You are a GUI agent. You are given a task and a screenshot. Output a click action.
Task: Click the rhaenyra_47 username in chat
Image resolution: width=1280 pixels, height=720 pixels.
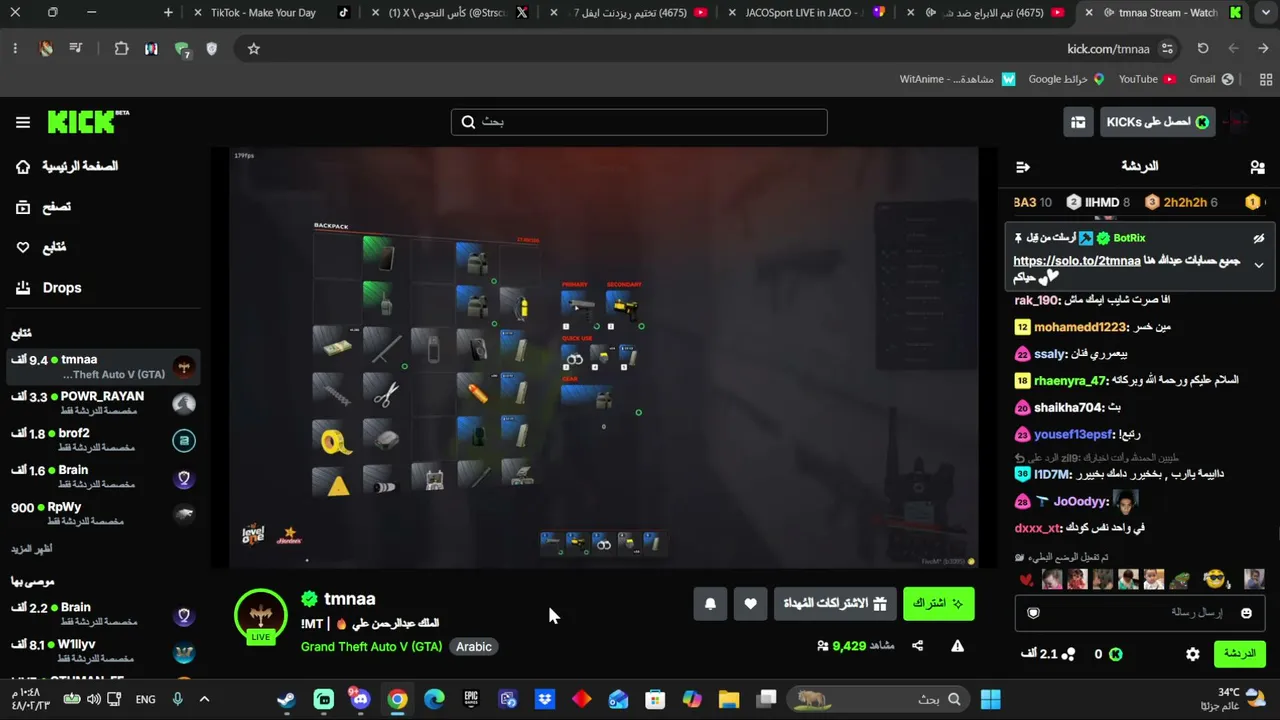pyautogui.click(x=1071, y=381)
